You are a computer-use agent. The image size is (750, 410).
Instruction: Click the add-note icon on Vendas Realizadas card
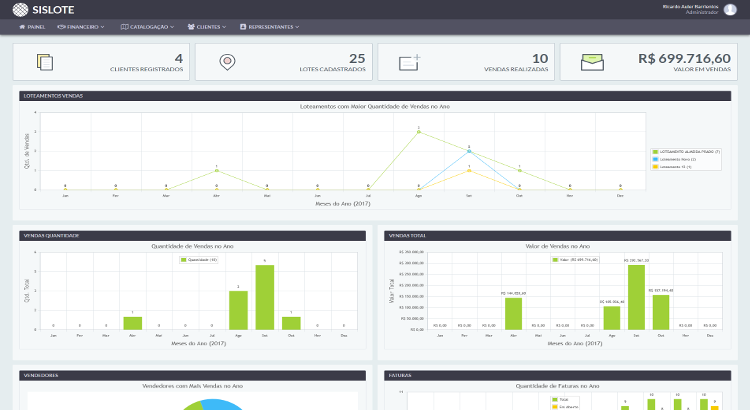[410, 62]
